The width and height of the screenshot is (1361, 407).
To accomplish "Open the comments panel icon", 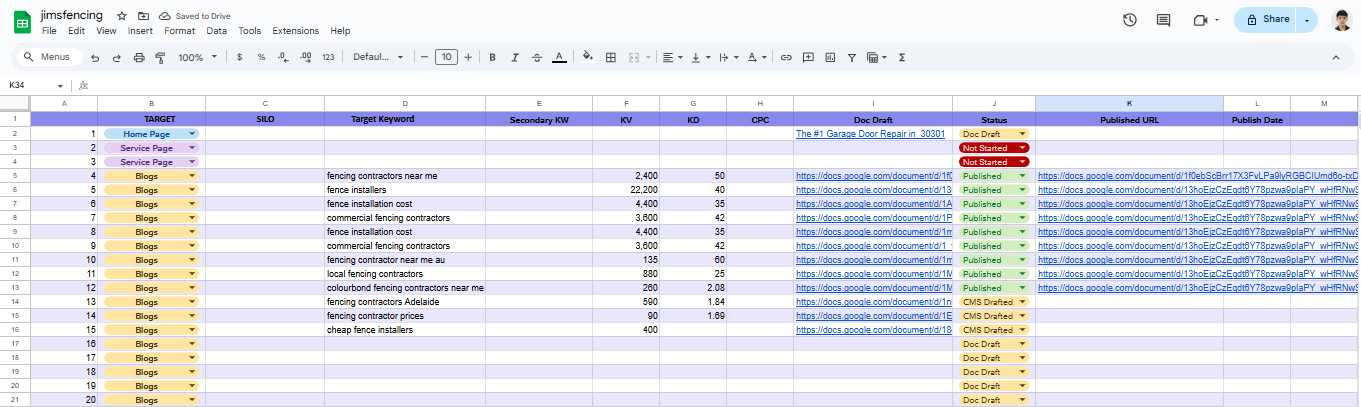I will [1163, 20].
